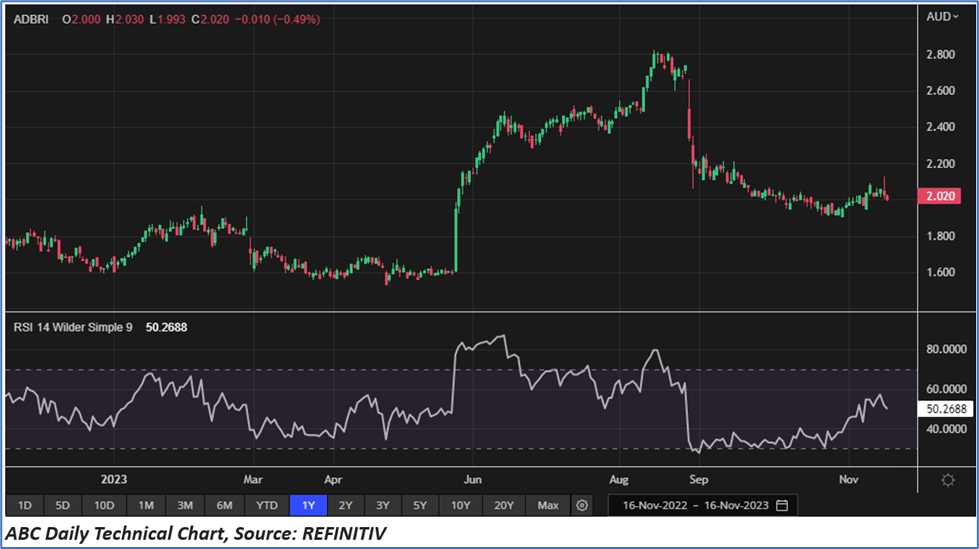
Task: Click the ADBRI ticker label
Action: (x=31, y=19)
